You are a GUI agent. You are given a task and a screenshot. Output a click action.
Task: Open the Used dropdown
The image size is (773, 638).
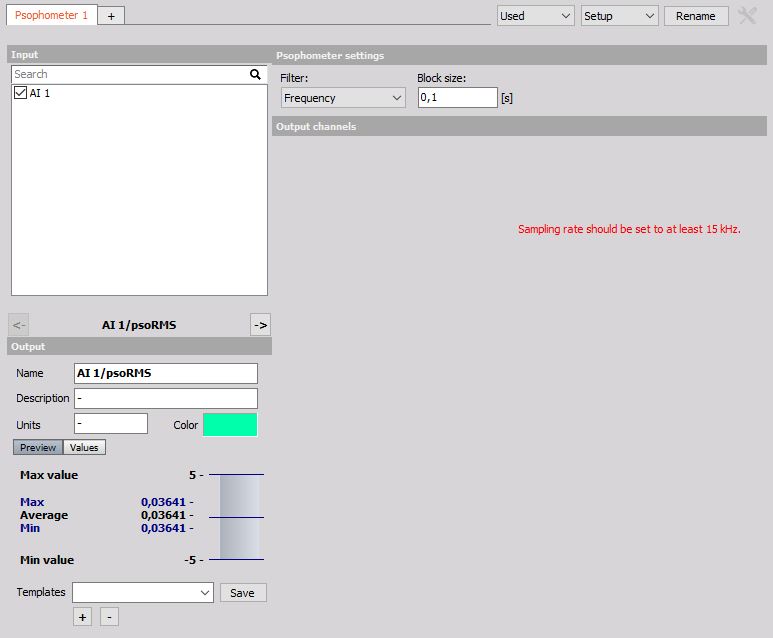click(535, 16)
